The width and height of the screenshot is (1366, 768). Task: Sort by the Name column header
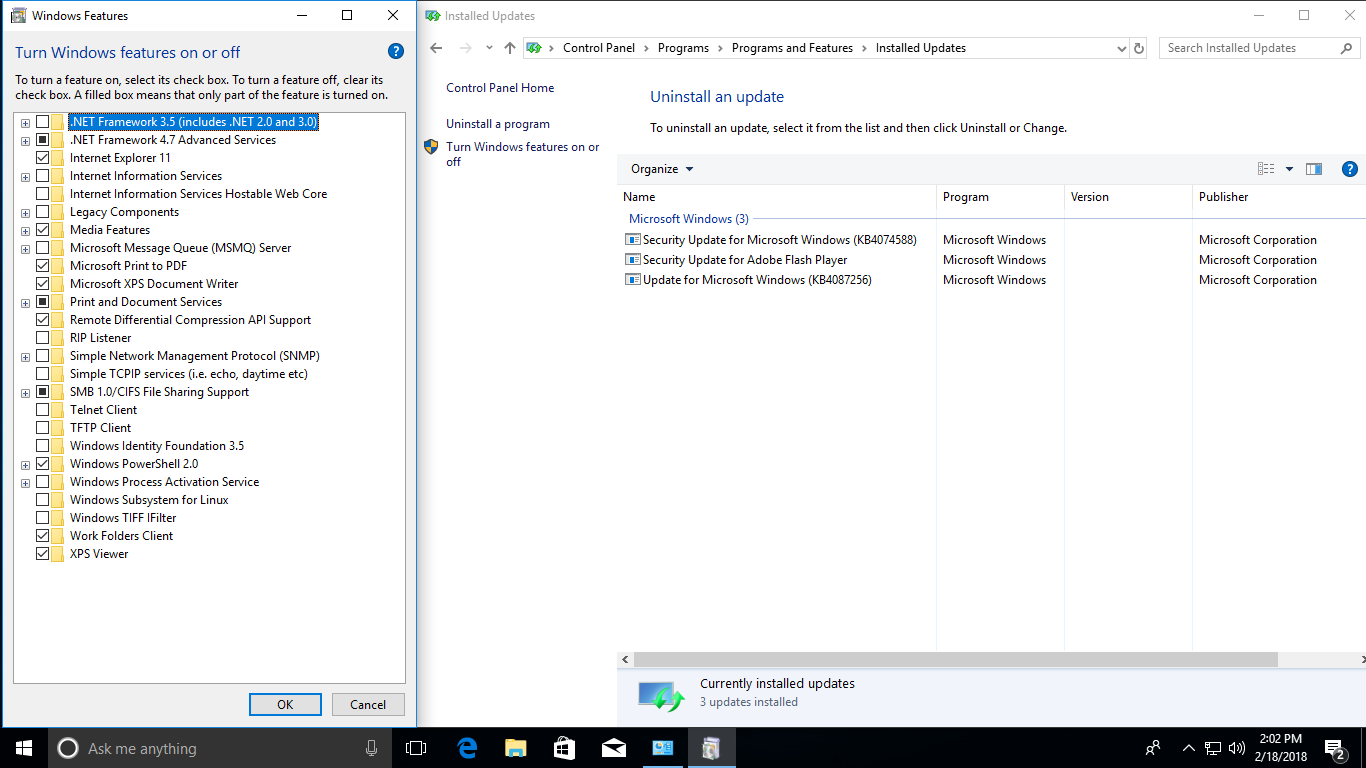pyautogui.click(x=776, y=197)
